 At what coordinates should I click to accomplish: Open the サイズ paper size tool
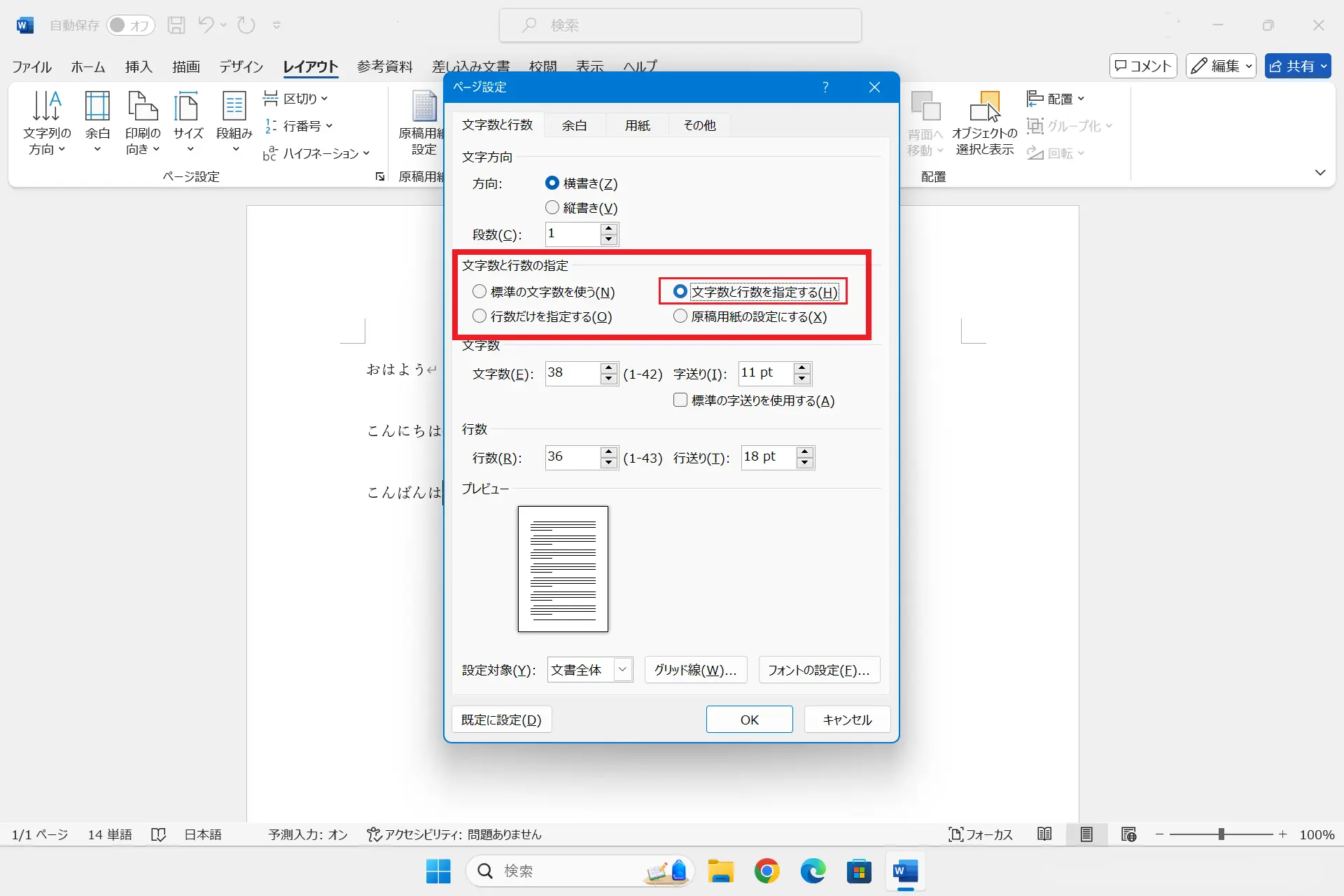[x=188, y=123]
